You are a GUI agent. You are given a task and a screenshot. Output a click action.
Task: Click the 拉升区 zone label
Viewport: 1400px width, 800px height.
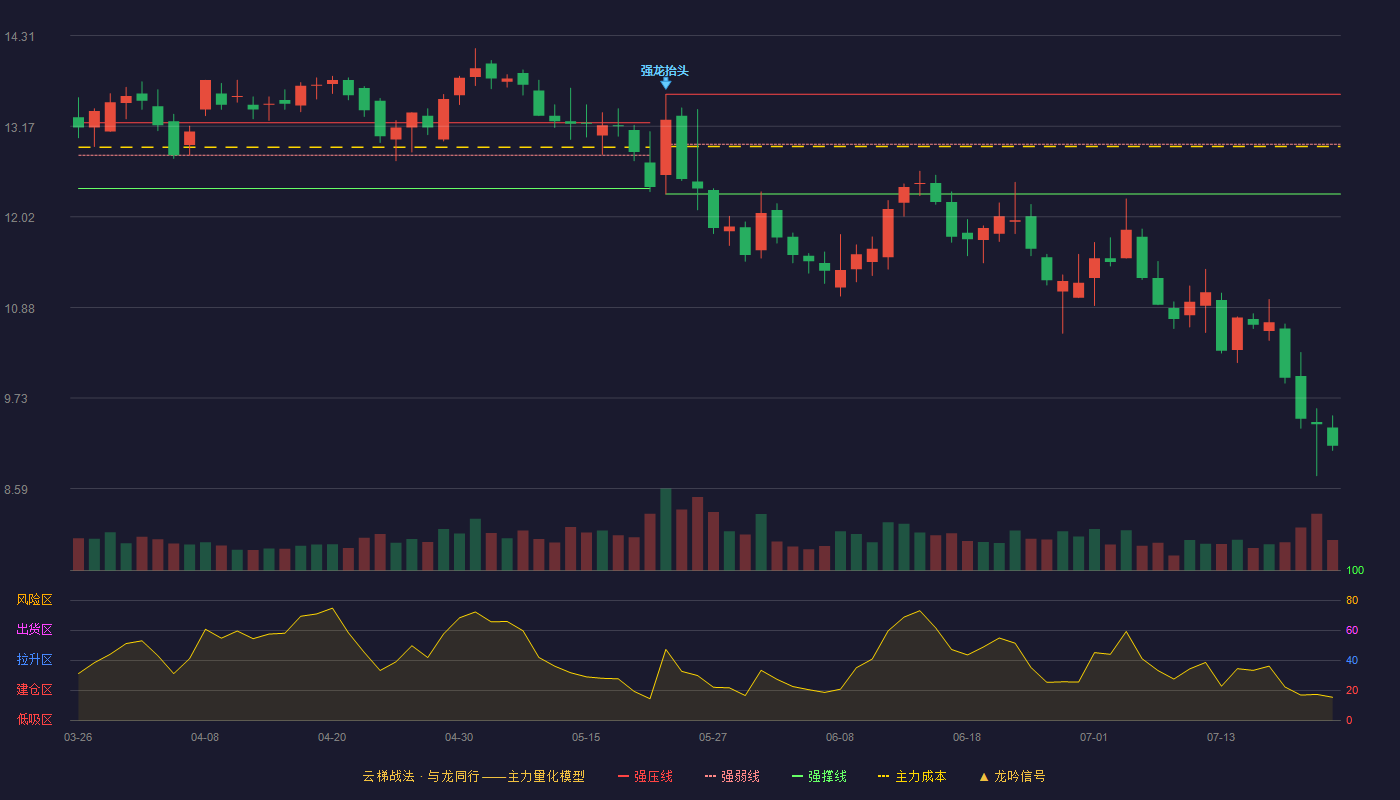[35, 660]
